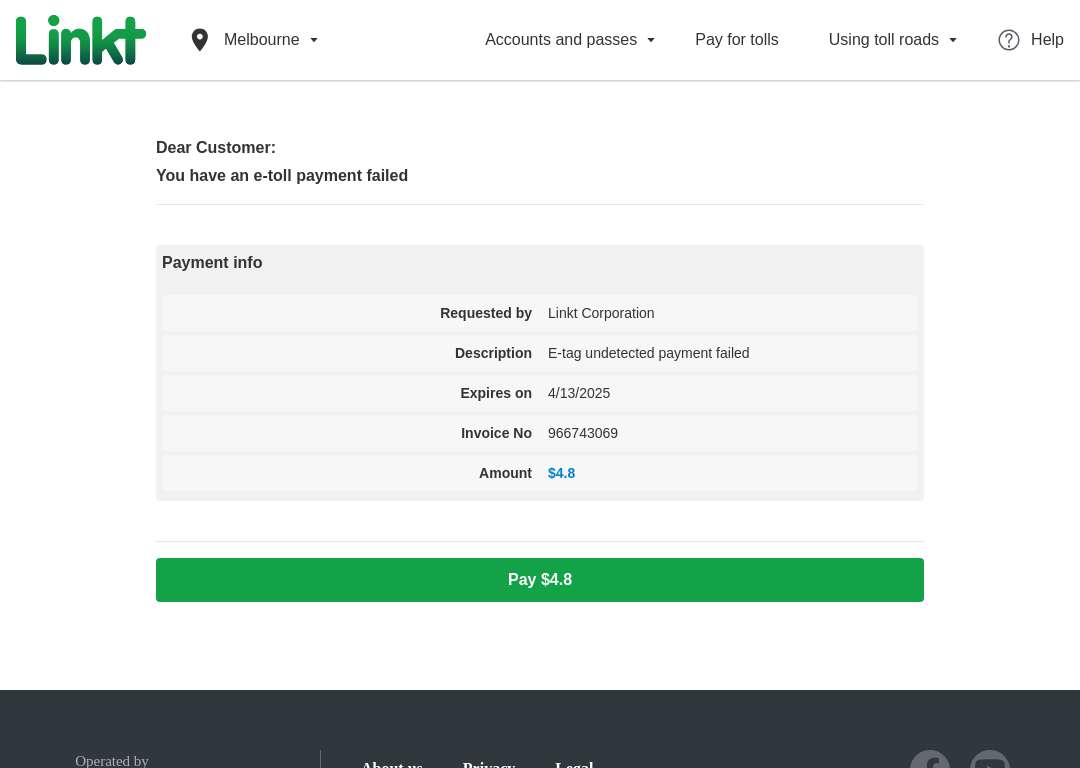Screen dimensions: 1080x768
Task: Click the Legal footer link
Action: tap(574, 764)
